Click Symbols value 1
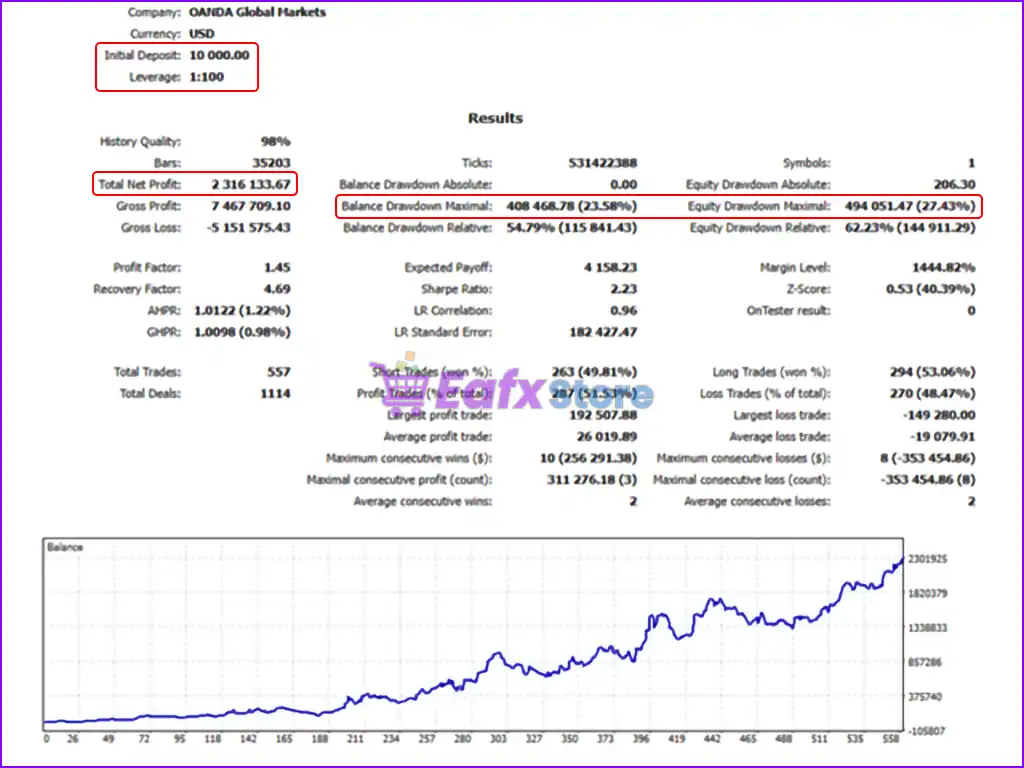The height and width of the screenshot is (768, 1024). coord(971,163)
